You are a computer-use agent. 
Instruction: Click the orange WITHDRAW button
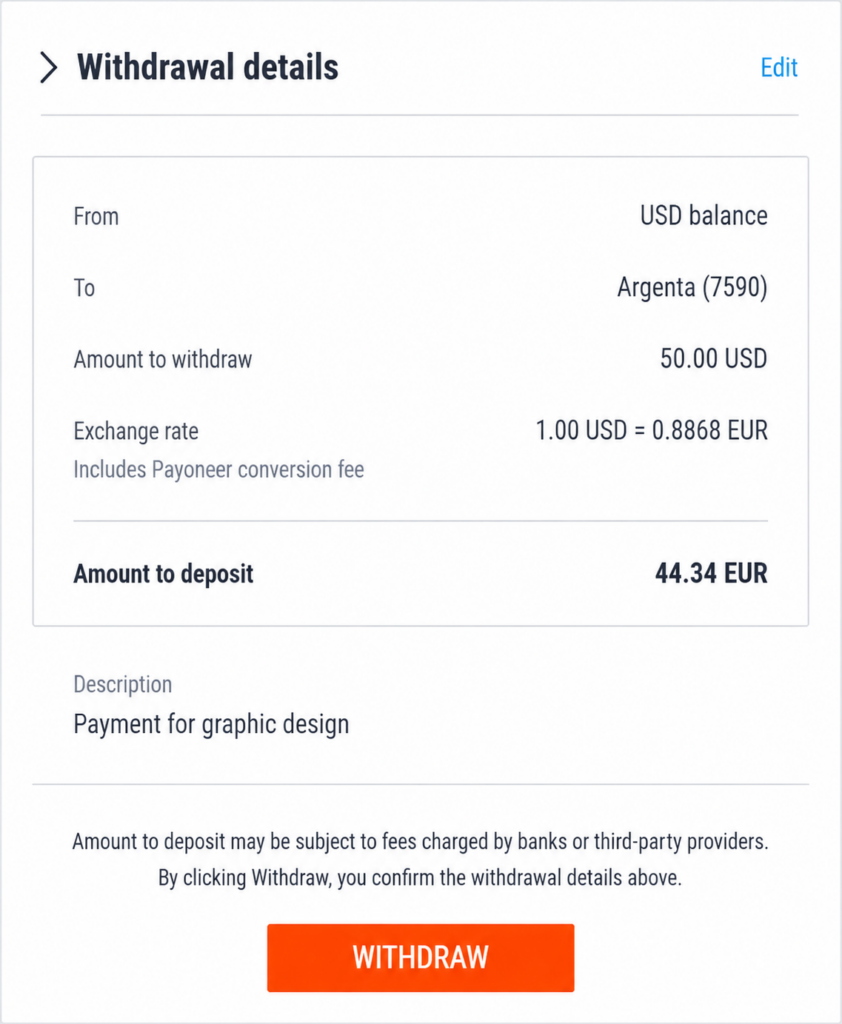pos(421,957)
